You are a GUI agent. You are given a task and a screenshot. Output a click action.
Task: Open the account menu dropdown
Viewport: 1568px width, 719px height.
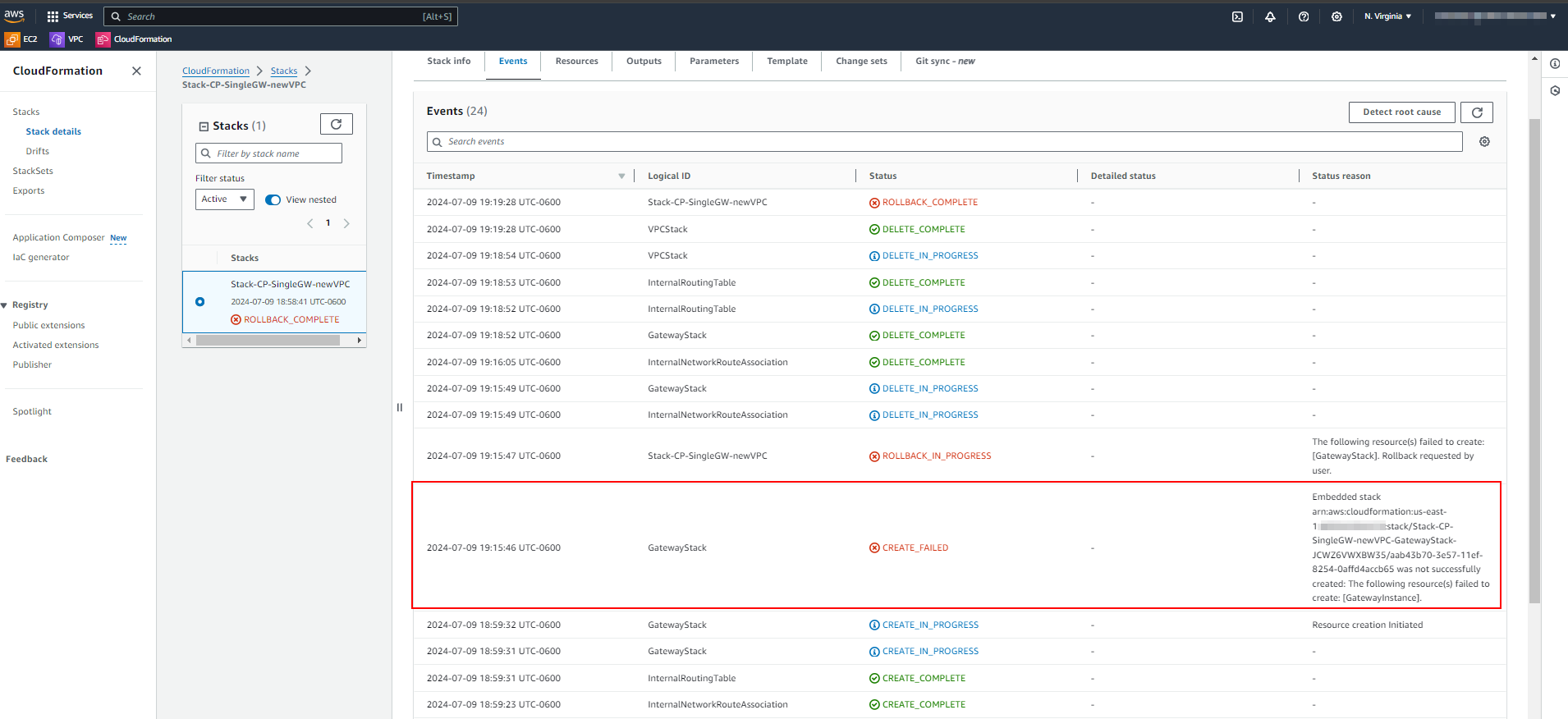pos(1495,16)
